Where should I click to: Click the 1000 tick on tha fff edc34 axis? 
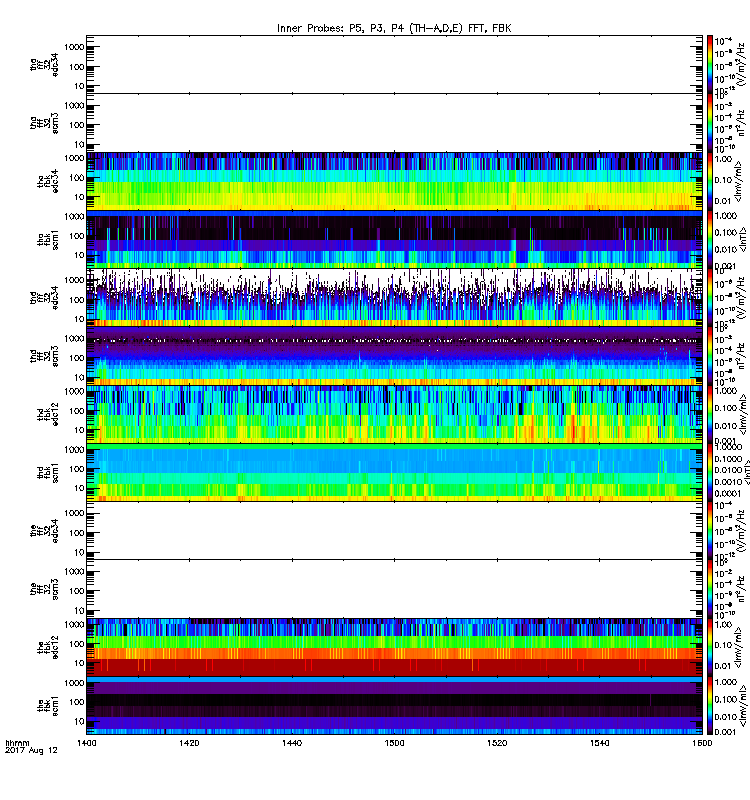[74, 47]
